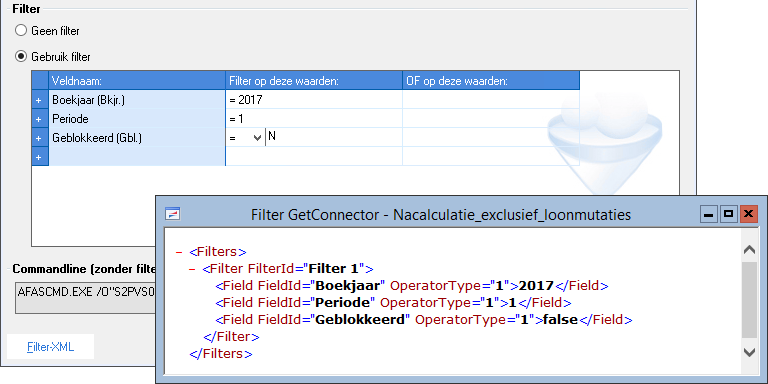The height and width of the screenshot is (384, 768).
Task: Open the operator dropdown in Geblokkeerd row
Action: pyautogui.click(x=257, y=138)
